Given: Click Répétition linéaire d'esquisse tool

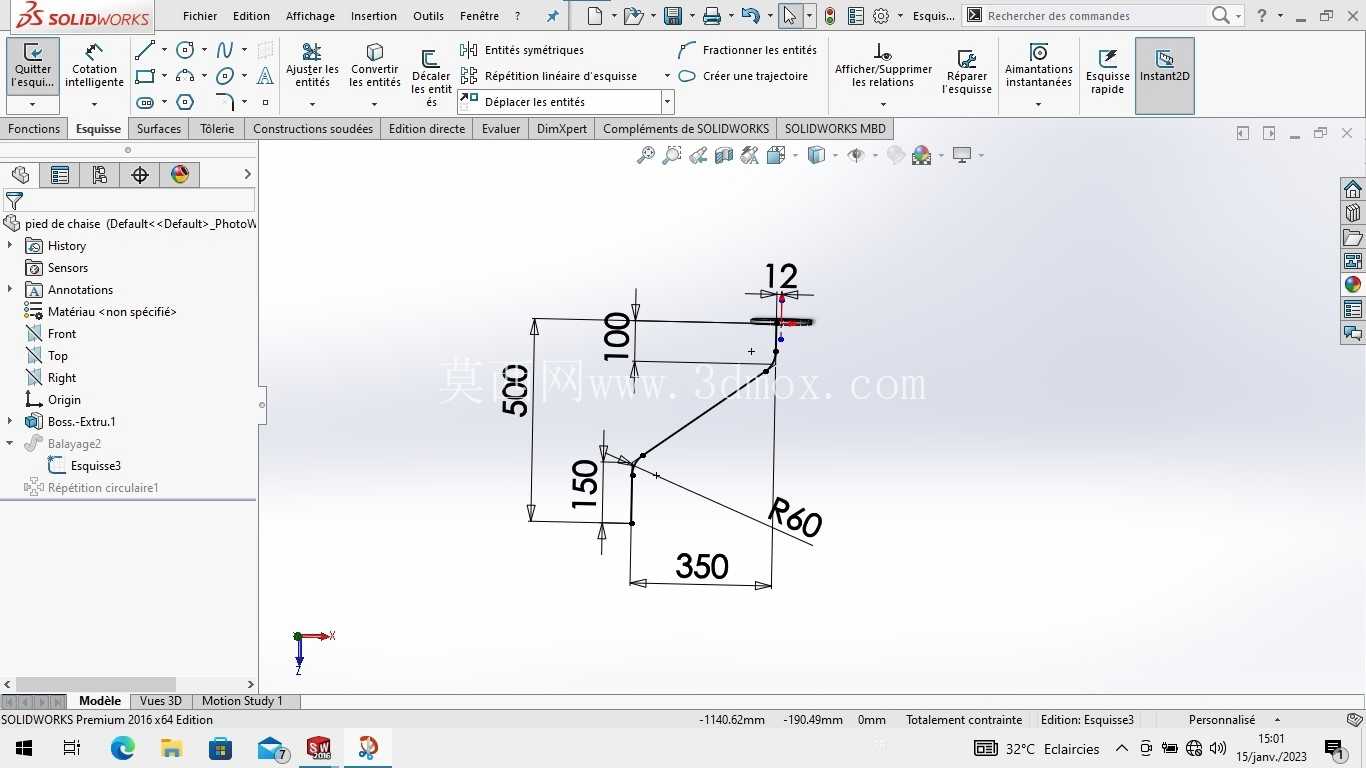Looking at the screenshot, I should pos(549,76).
